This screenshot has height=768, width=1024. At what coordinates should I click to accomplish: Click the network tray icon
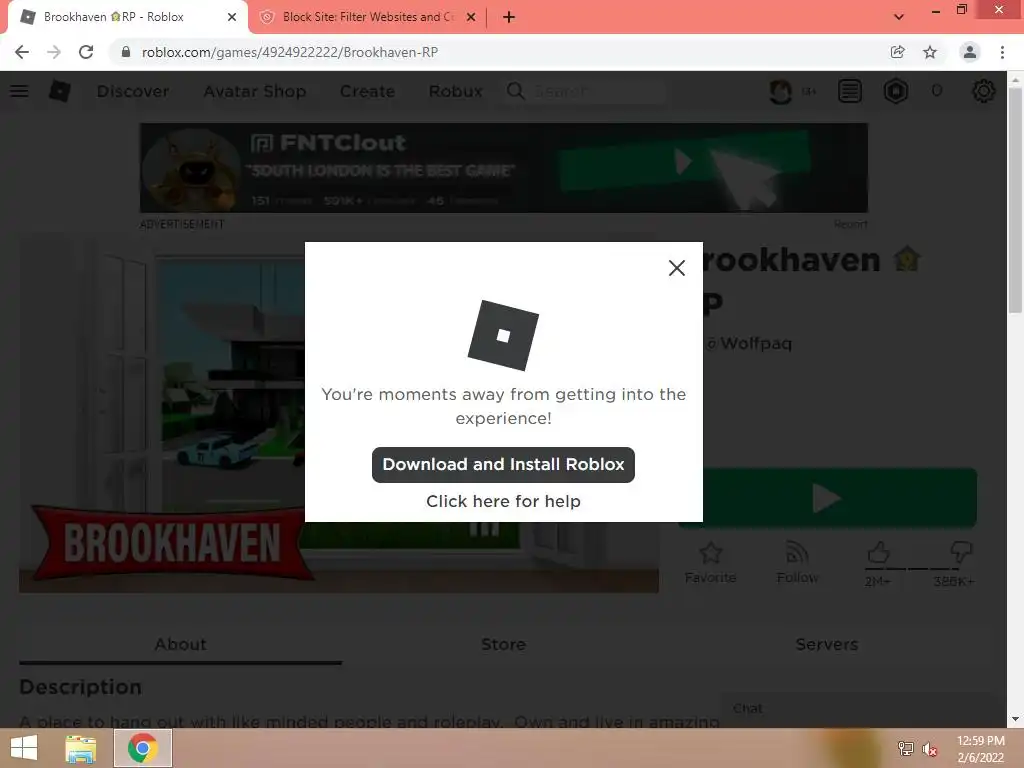point(905,749)
